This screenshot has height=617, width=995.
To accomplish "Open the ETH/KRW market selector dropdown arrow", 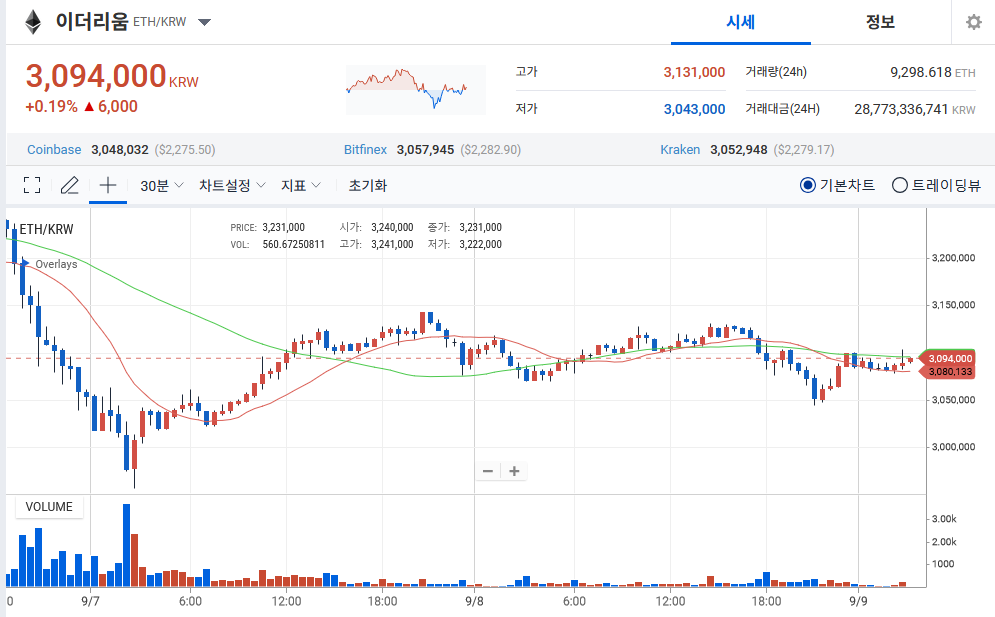I will (x=204, y=22).
